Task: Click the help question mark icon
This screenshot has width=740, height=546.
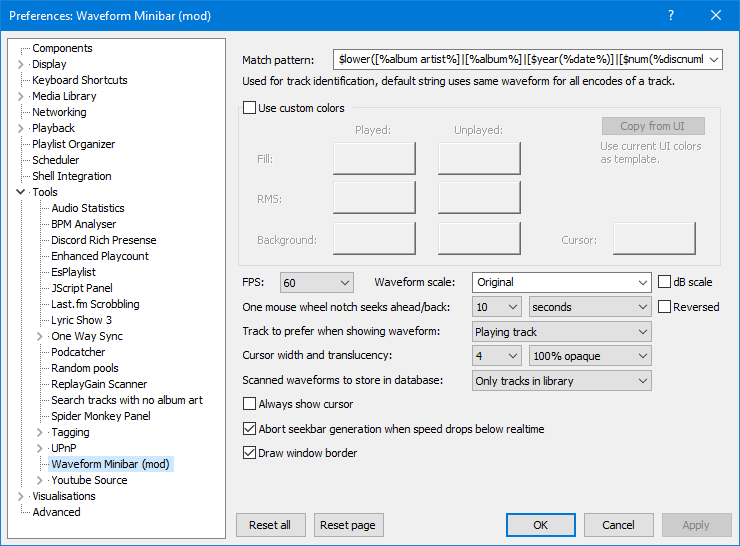Action: [669, 15]
